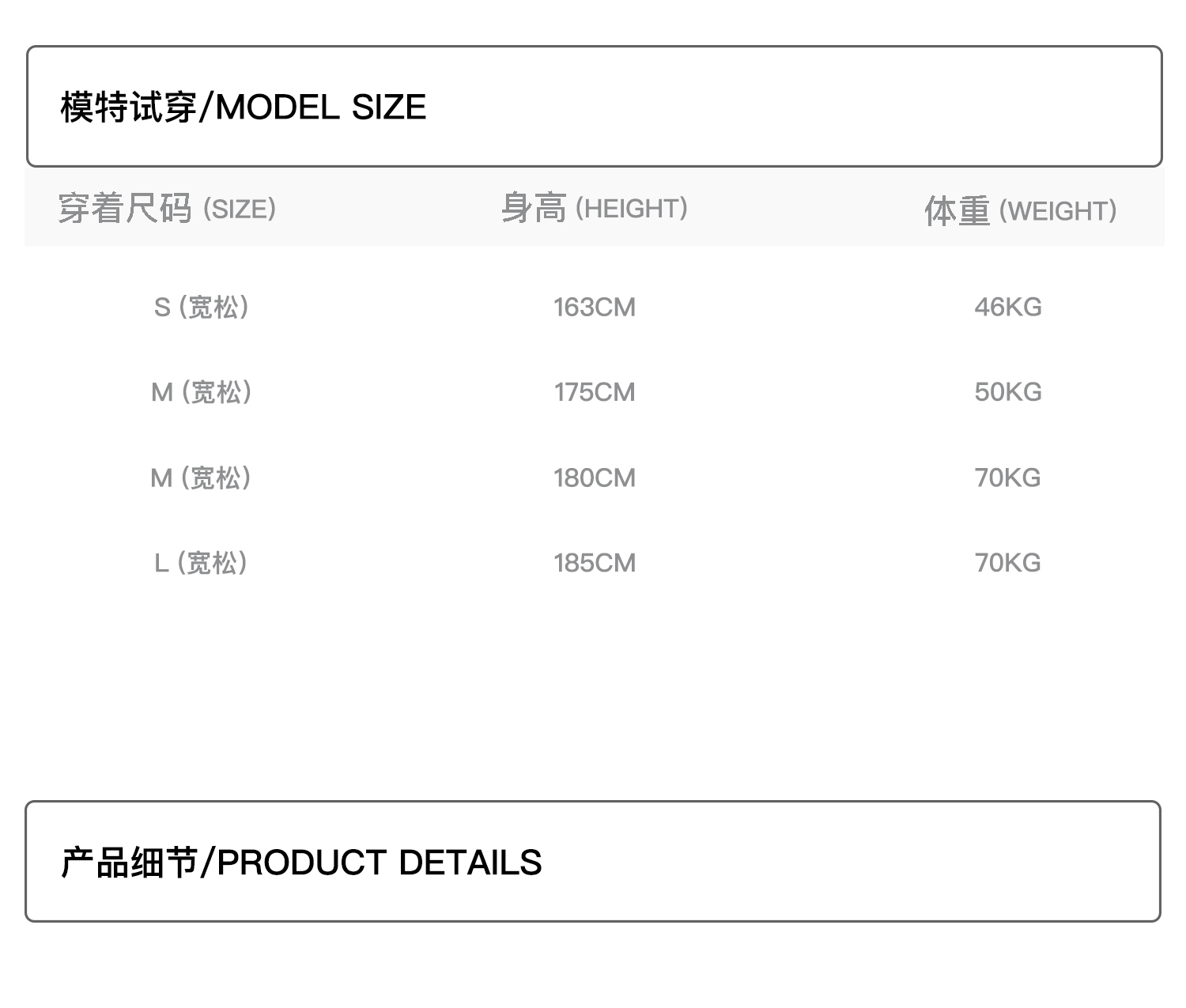Click the 163CM height value
1186x1008 pixels.
(x=595, y=308)
